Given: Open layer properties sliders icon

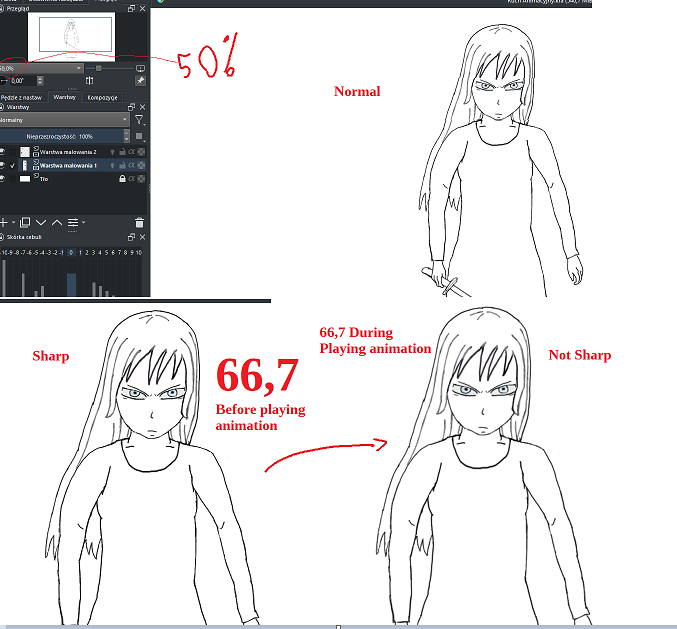Looking at the screenshot, I should click(x=73, y=222).
